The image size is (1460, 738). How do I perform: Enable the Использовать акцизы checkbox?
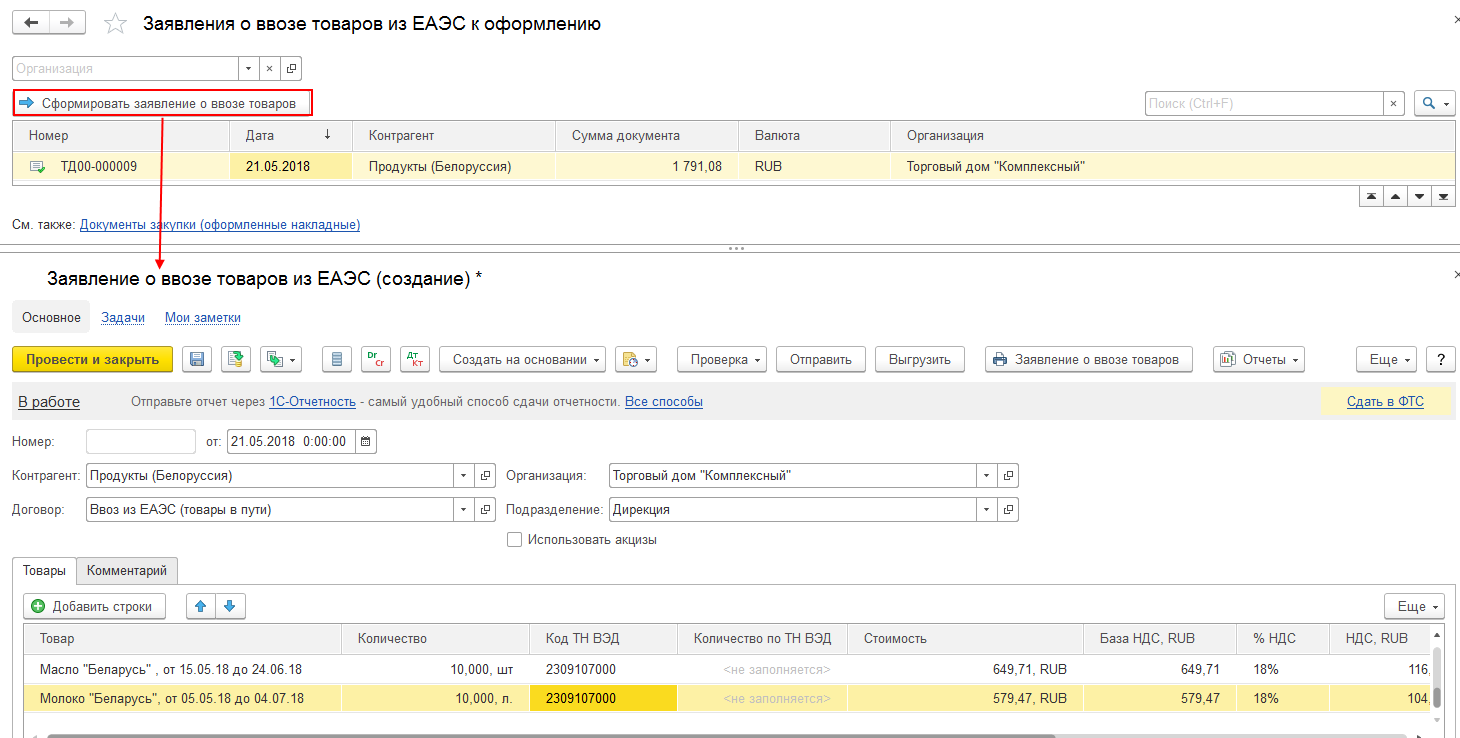(x=515, y=540)
